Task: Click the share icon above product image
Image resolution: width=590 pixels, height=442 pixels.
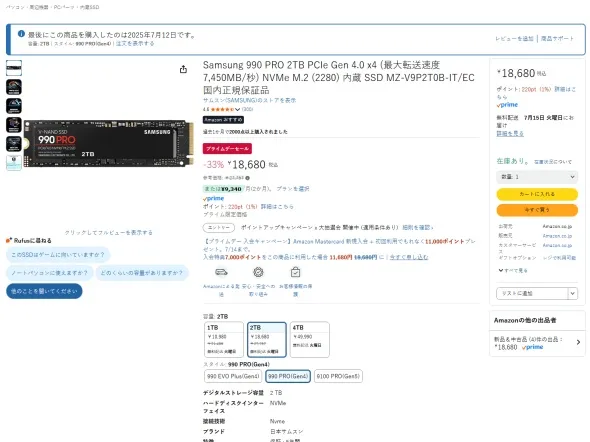Action: pos(183,69)
